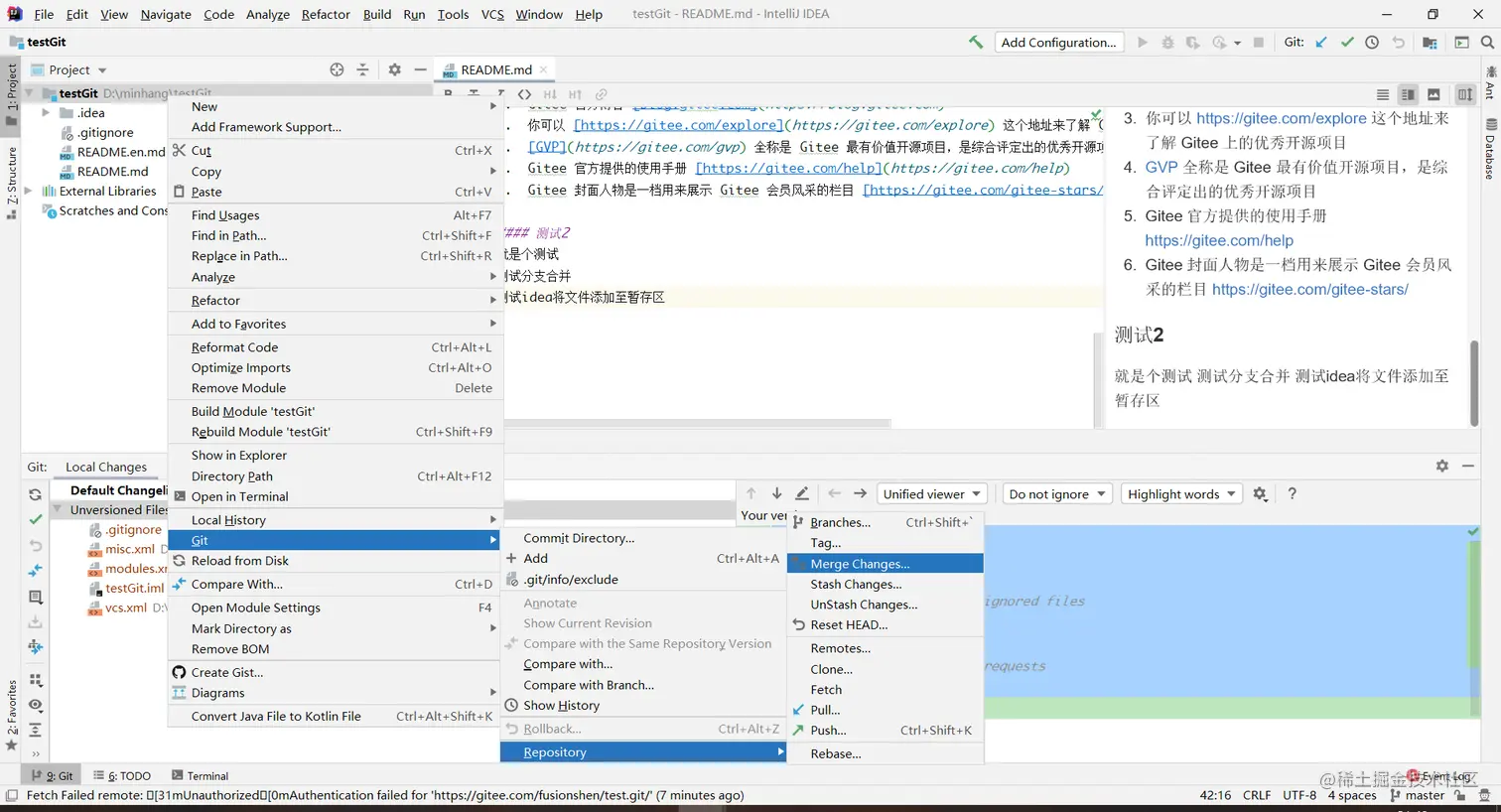Click the locate file target icon in Project panel

point(337,69)
